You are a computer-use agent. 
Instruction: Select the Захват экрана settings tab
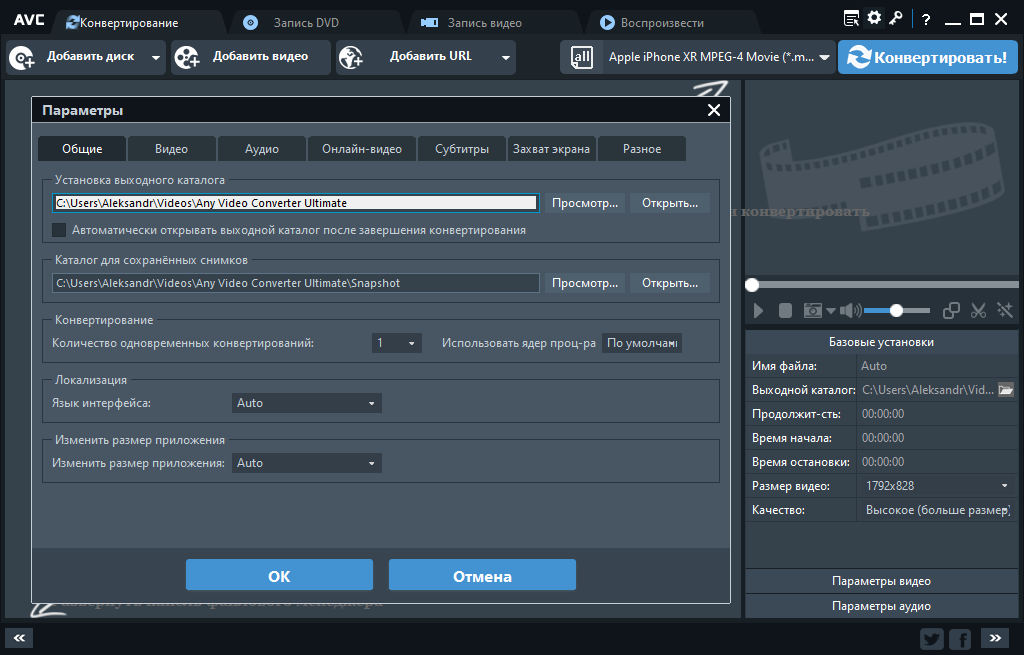click(551, 149)
